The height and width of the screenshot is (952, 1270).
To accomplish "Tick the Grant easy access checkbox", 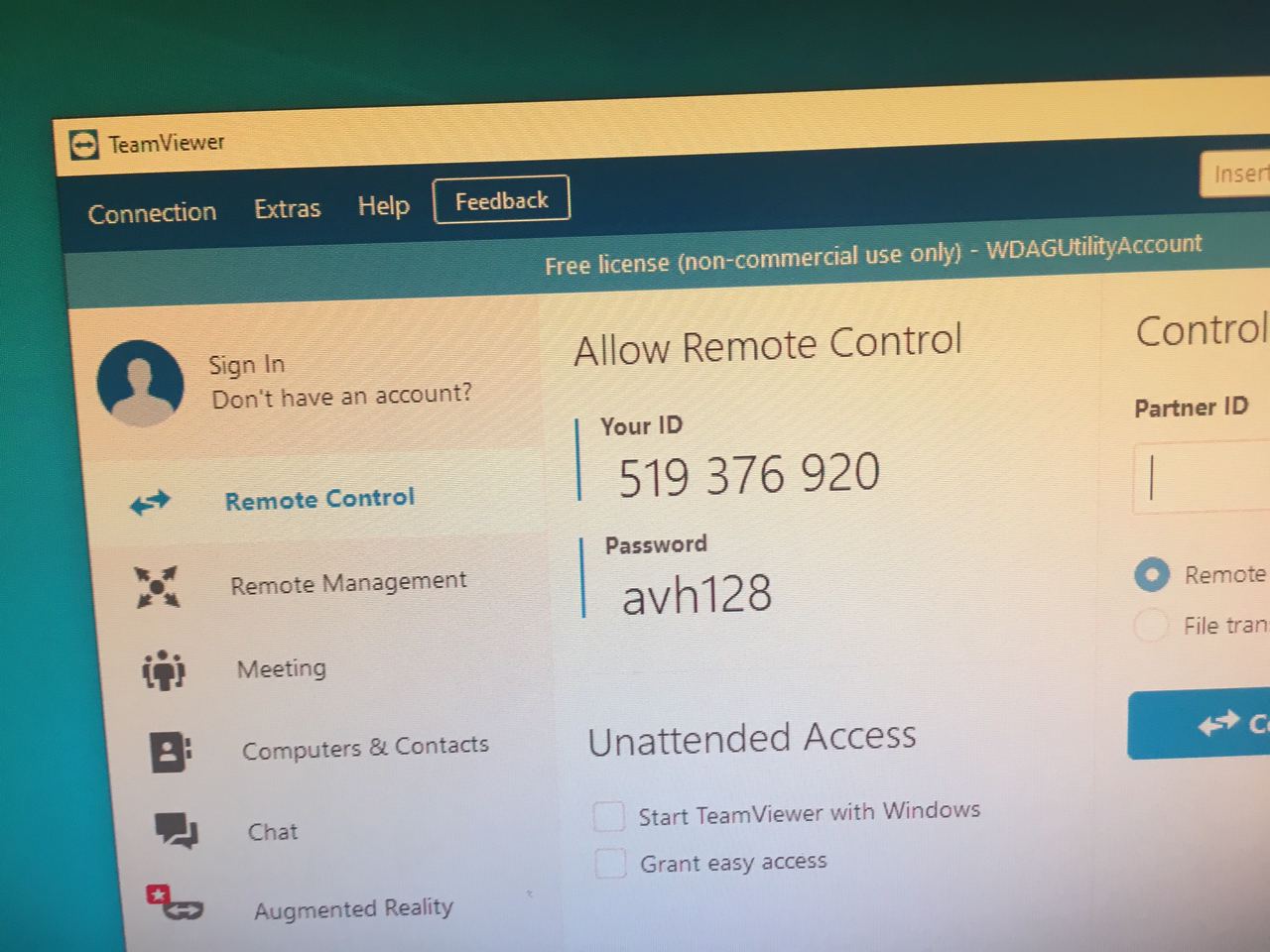I will tap(610, 863).
